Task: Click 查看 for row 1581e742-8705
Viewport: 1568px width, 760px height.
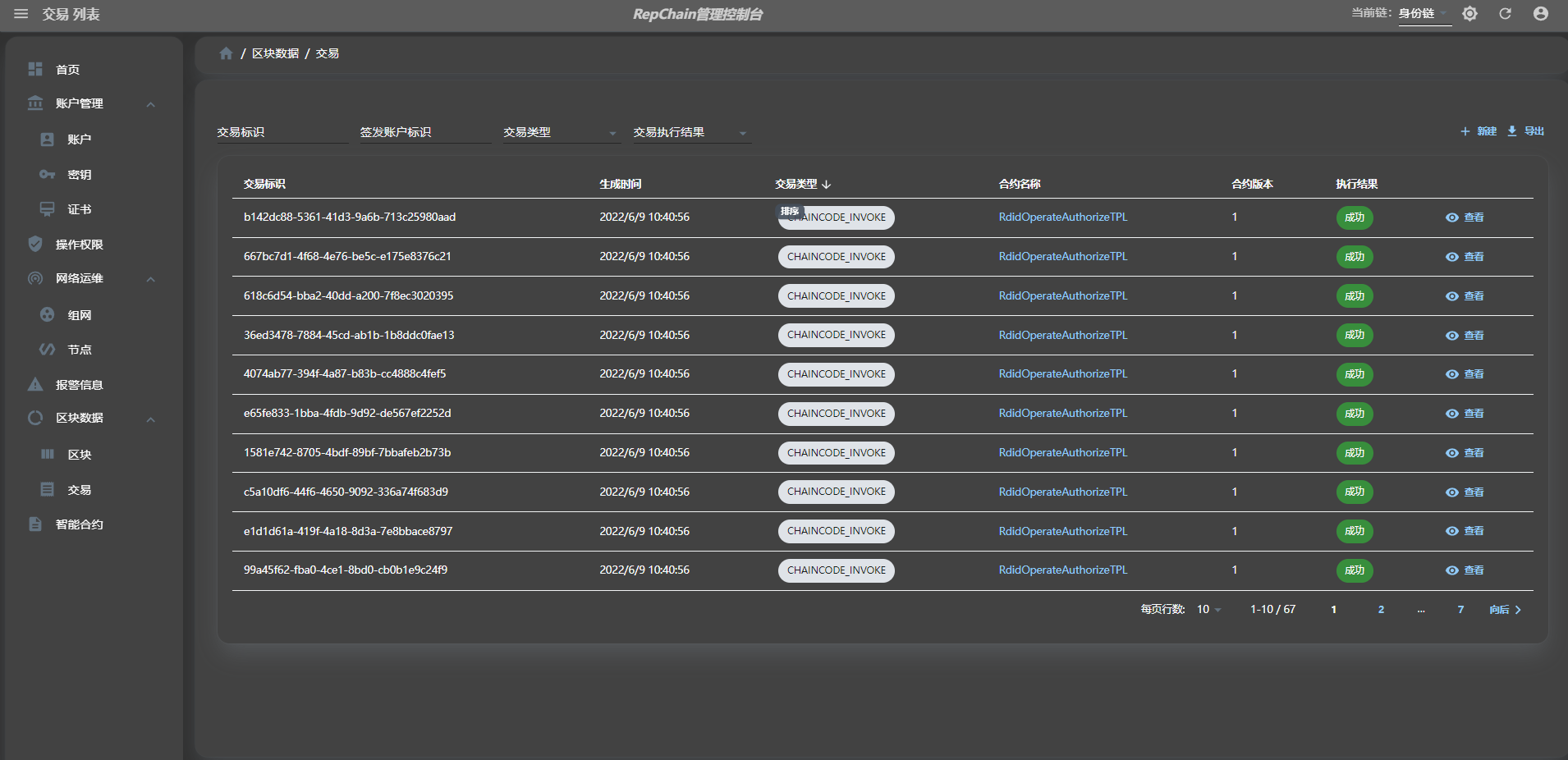Action: tap(1465, 453)
